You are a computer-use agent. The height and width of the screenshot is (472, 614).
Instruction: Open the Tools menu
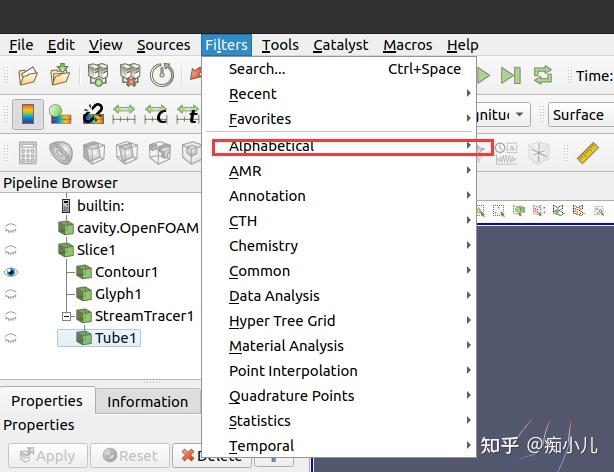pyautogui.click(x=280, y=45)
